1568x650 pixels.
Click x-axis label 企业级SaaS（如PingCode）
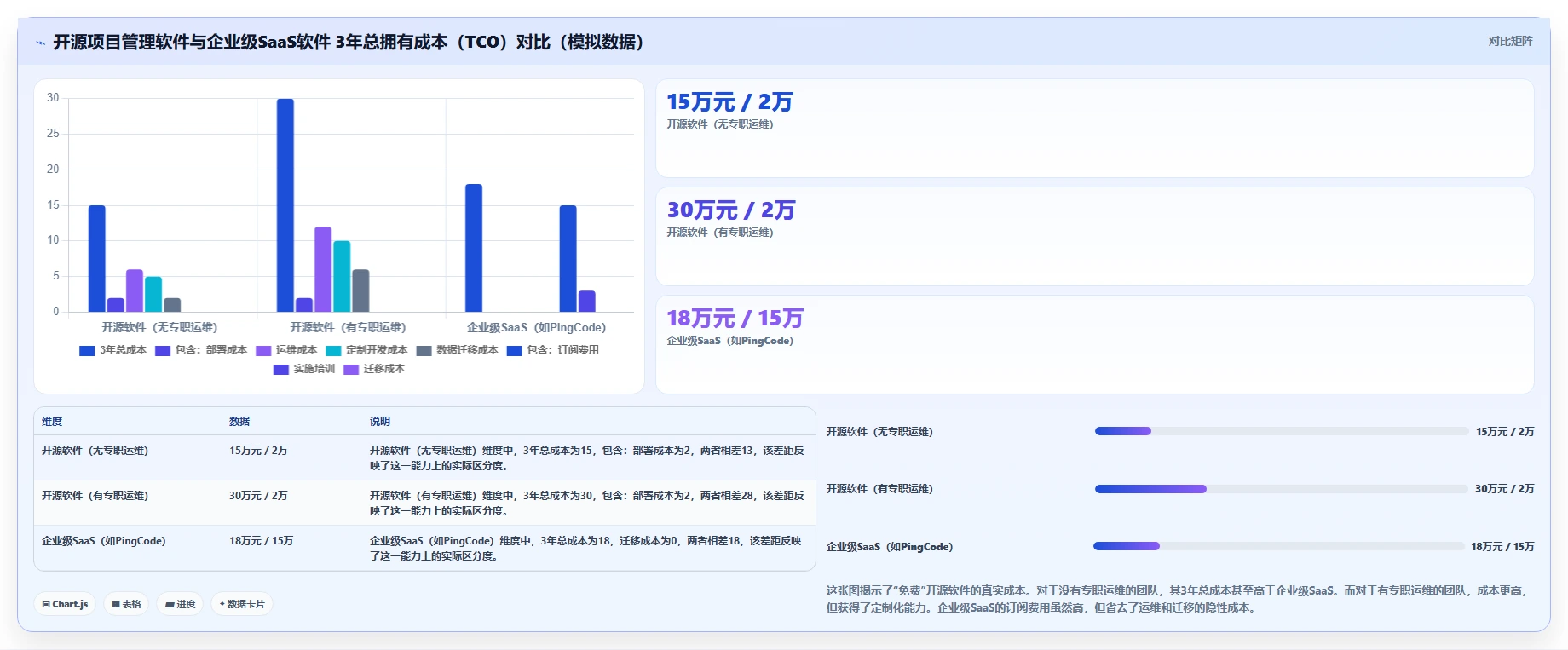point(536,327)
